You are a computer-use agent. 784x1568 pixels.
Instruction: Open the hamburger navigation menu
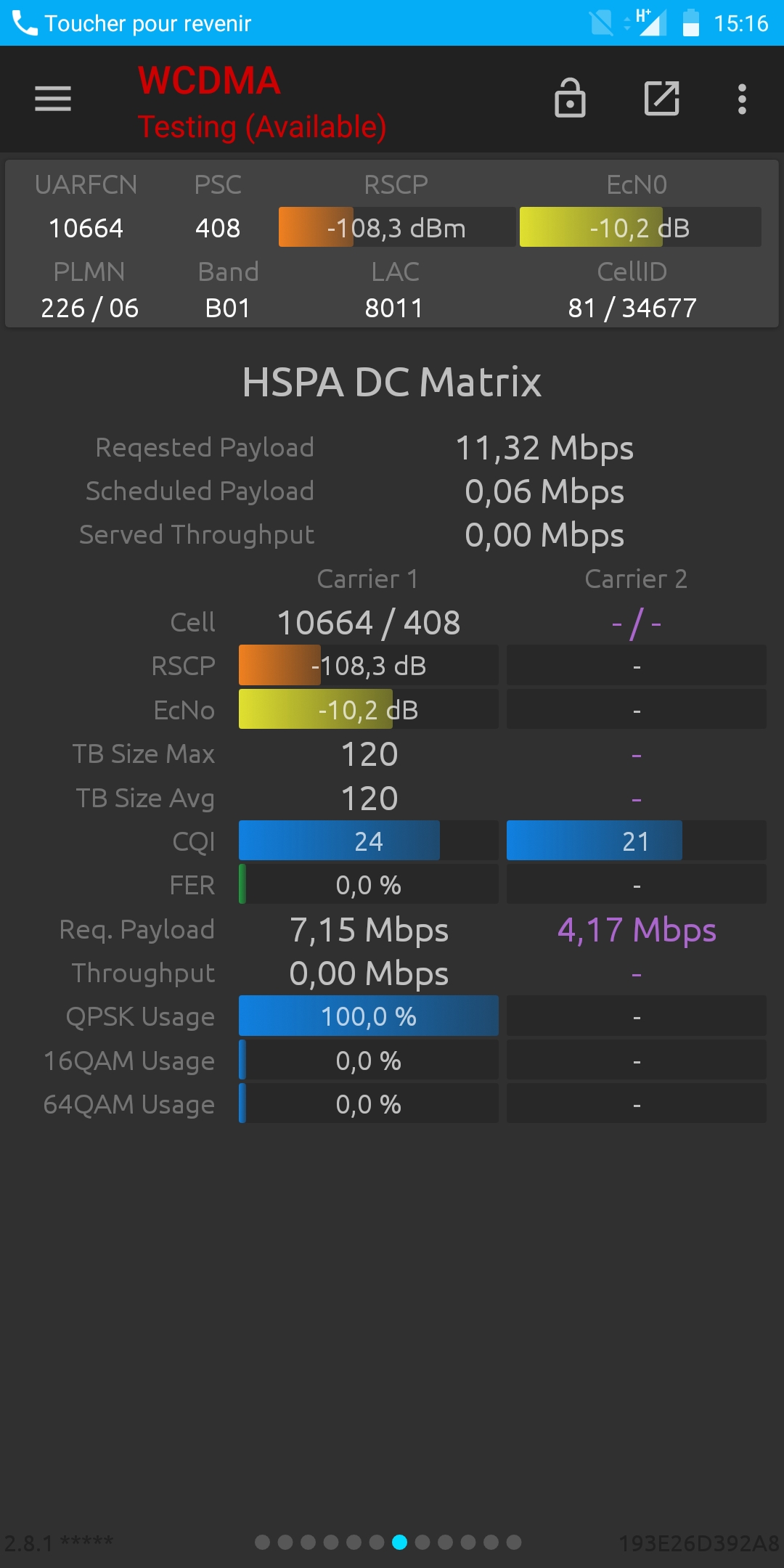coord(53,99)
